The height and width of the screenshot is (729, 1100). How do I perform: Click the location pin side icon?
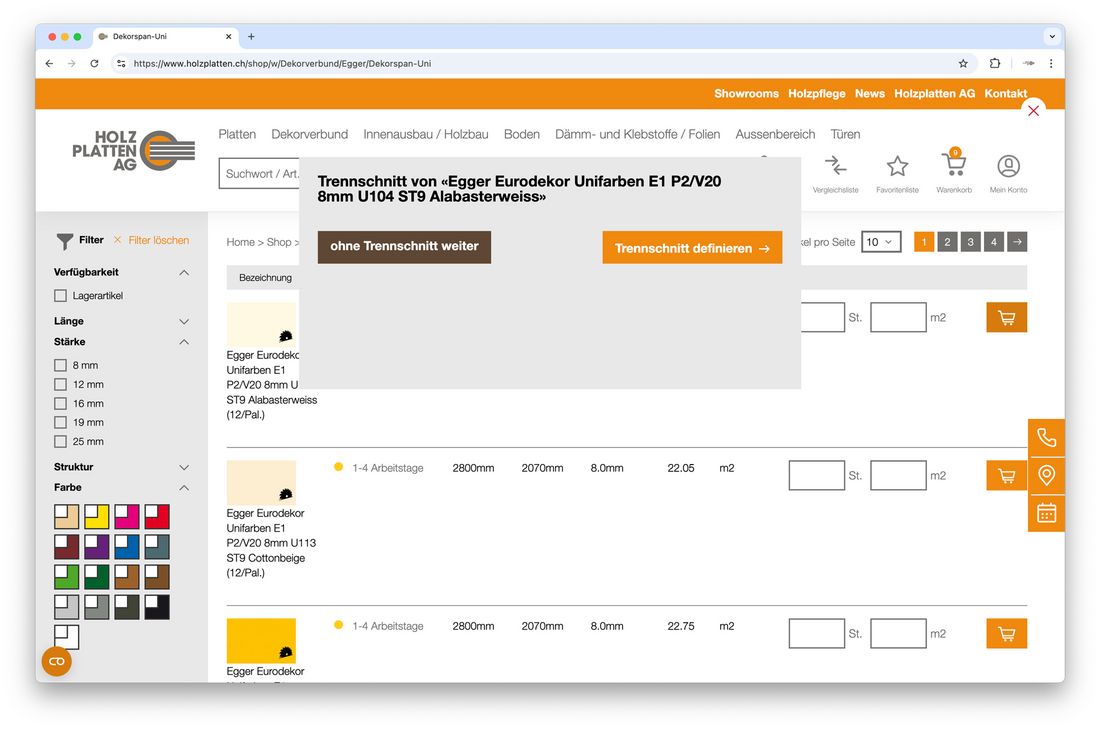click(1046, 475)
